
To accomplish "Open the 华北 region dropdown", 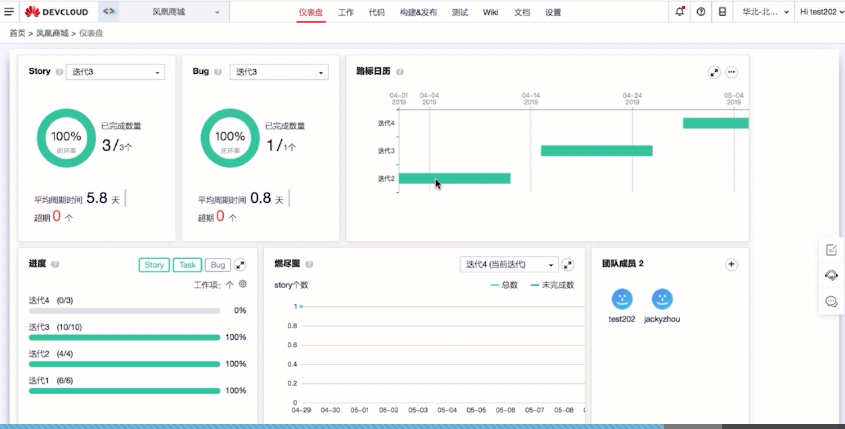I will 765,12.
